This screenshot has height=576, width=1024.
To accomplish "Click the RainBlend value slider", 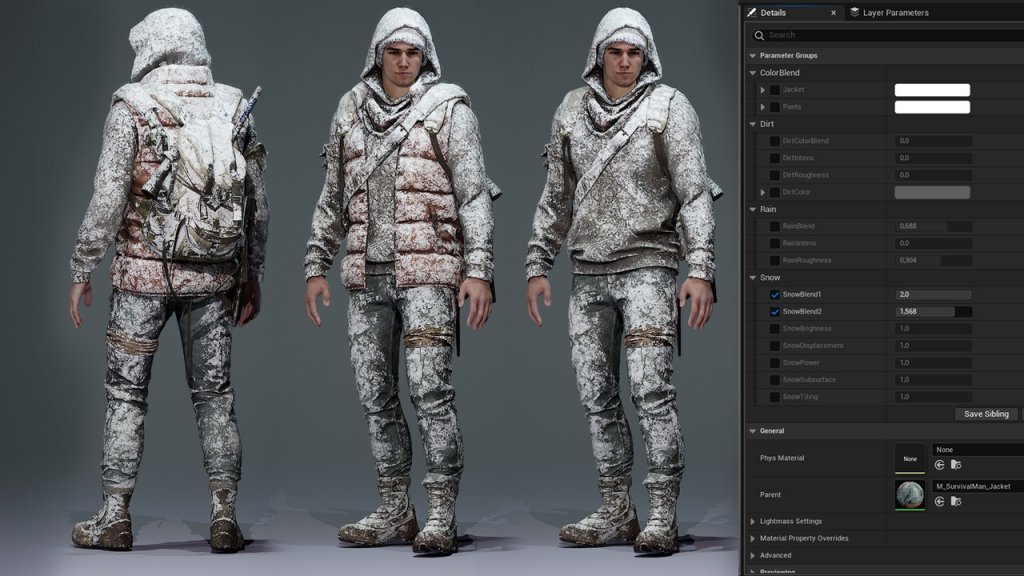I will [933, 226].
